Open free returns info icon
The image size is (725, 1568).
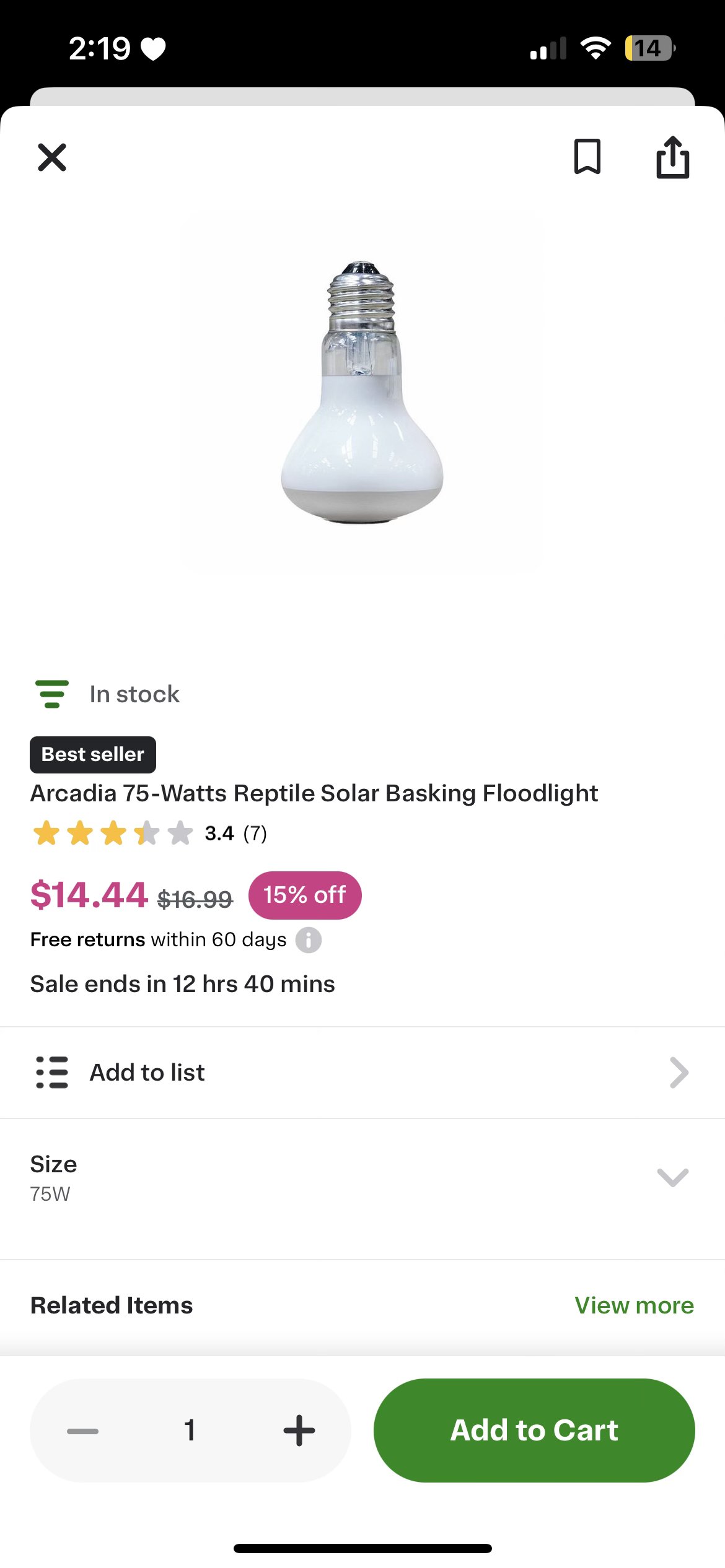(308, 940)
